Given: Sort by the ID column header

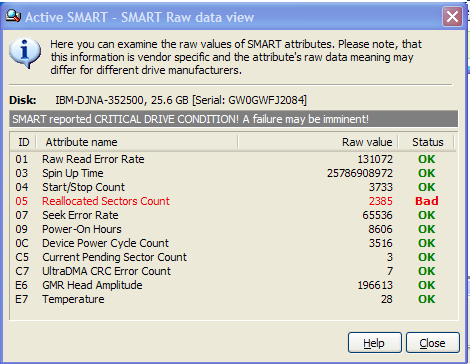Looking at the screenshot, I should click(23, 142).
